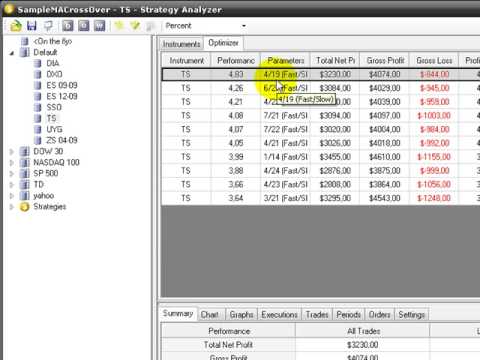Viewport: 480px width, 360px height.
Task: Select the ES 12-09 instrument
Action: point(62,96)
